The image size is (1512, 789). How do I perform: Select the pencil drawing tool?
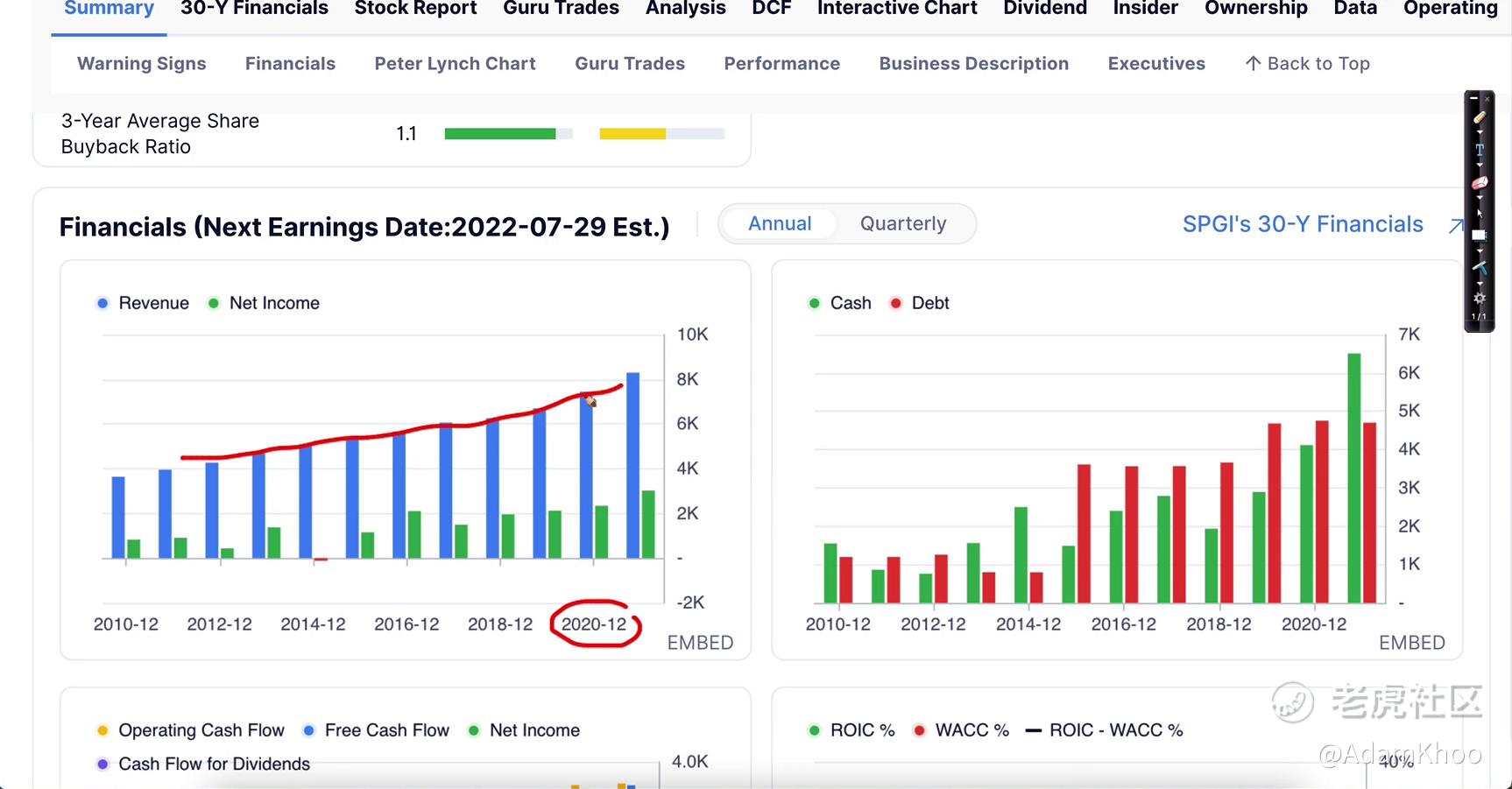(x=1480, y=116)
